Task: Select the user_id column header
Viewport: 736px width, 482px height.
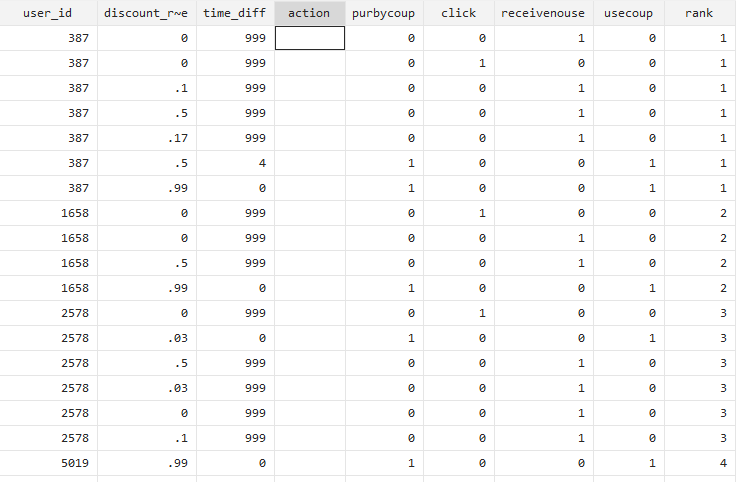Action: [x=48, y=13]
